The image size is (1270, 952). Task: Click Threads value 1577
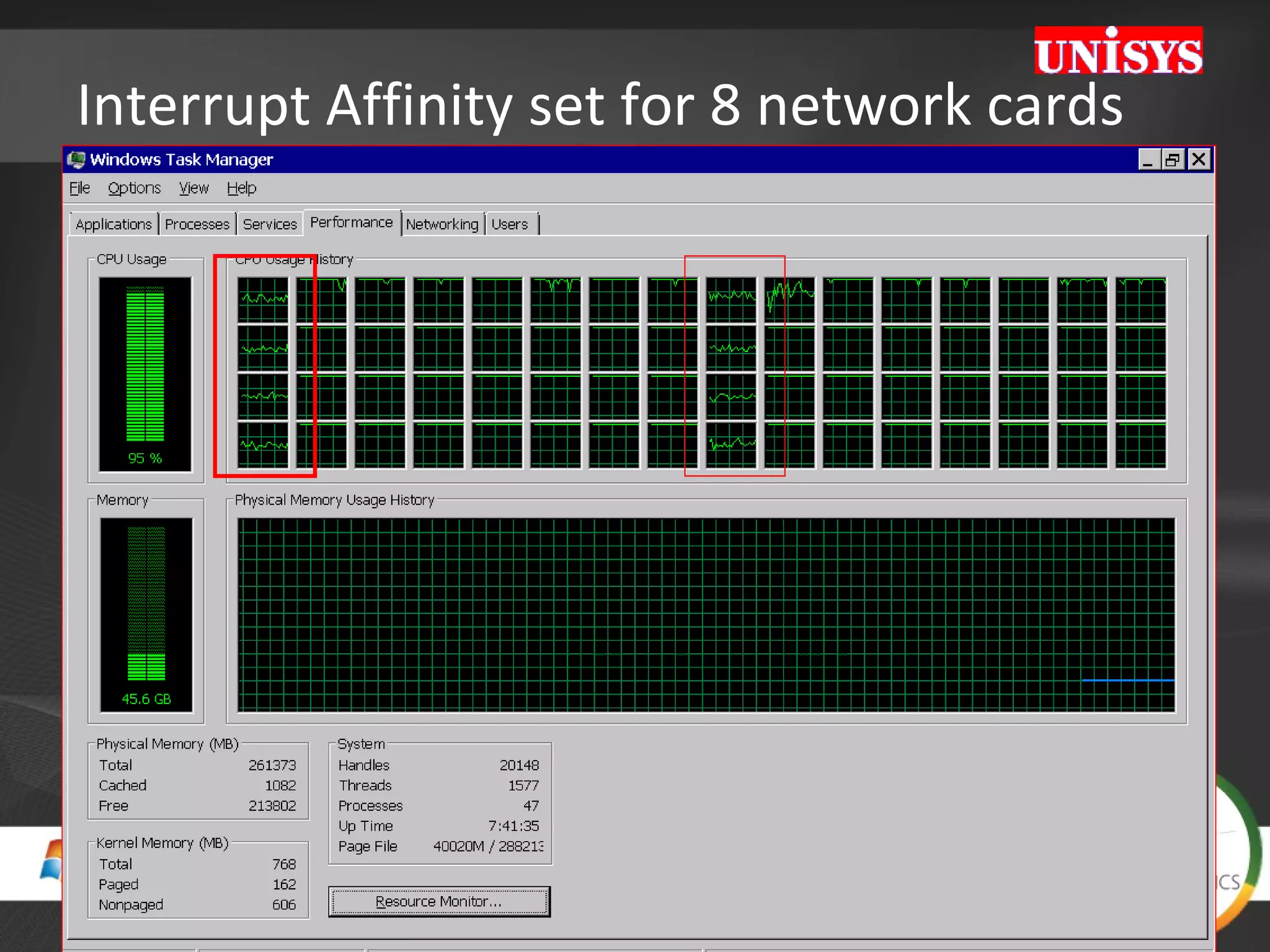(x=523, y=785)
